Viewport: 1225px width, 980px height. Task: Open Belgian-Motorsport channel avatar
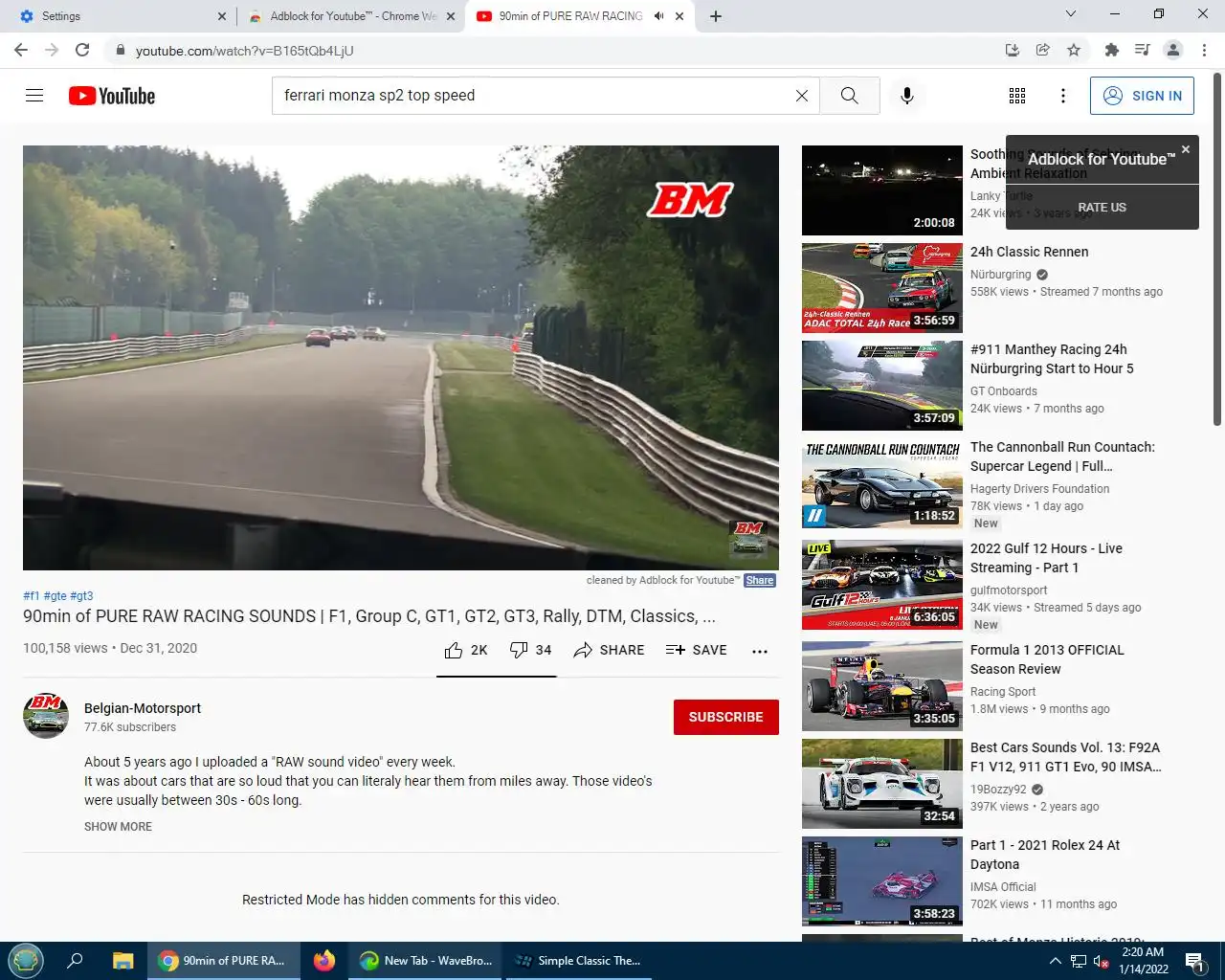[x=46, y=716]
